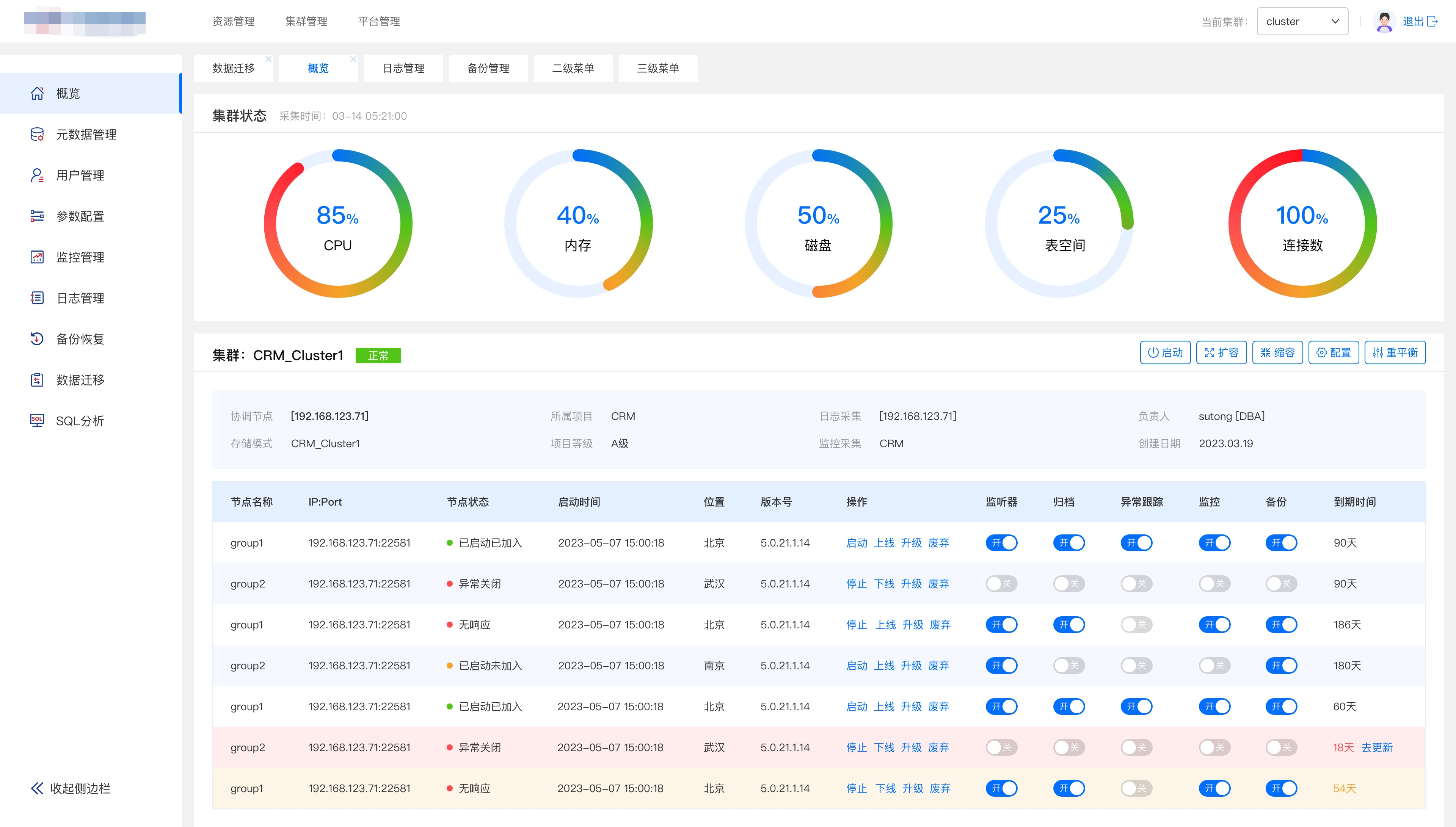Toggle 监控 switch in the 180天 row
The image size is (1456, 827).
click(1214, 666)
